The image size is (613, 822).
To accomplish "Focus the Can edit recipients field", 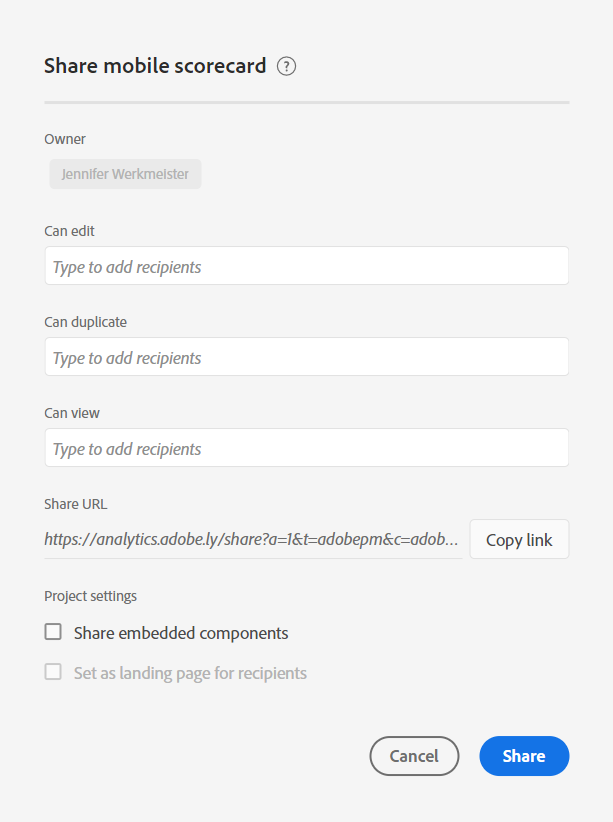I will 306,266.
